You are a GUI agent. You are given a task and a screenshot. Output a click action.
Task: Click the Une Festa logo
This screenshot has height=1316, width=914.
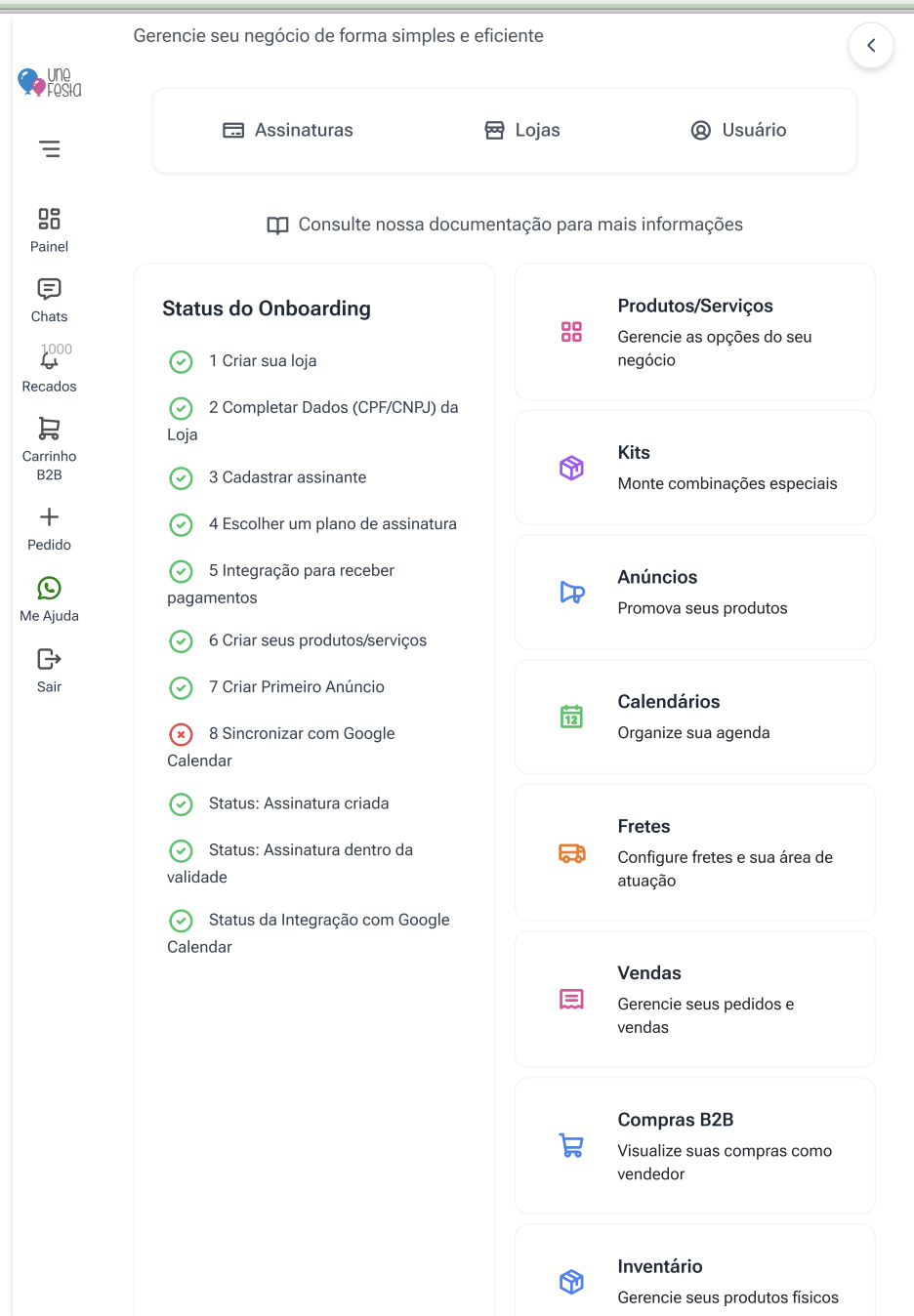(50, 83)
